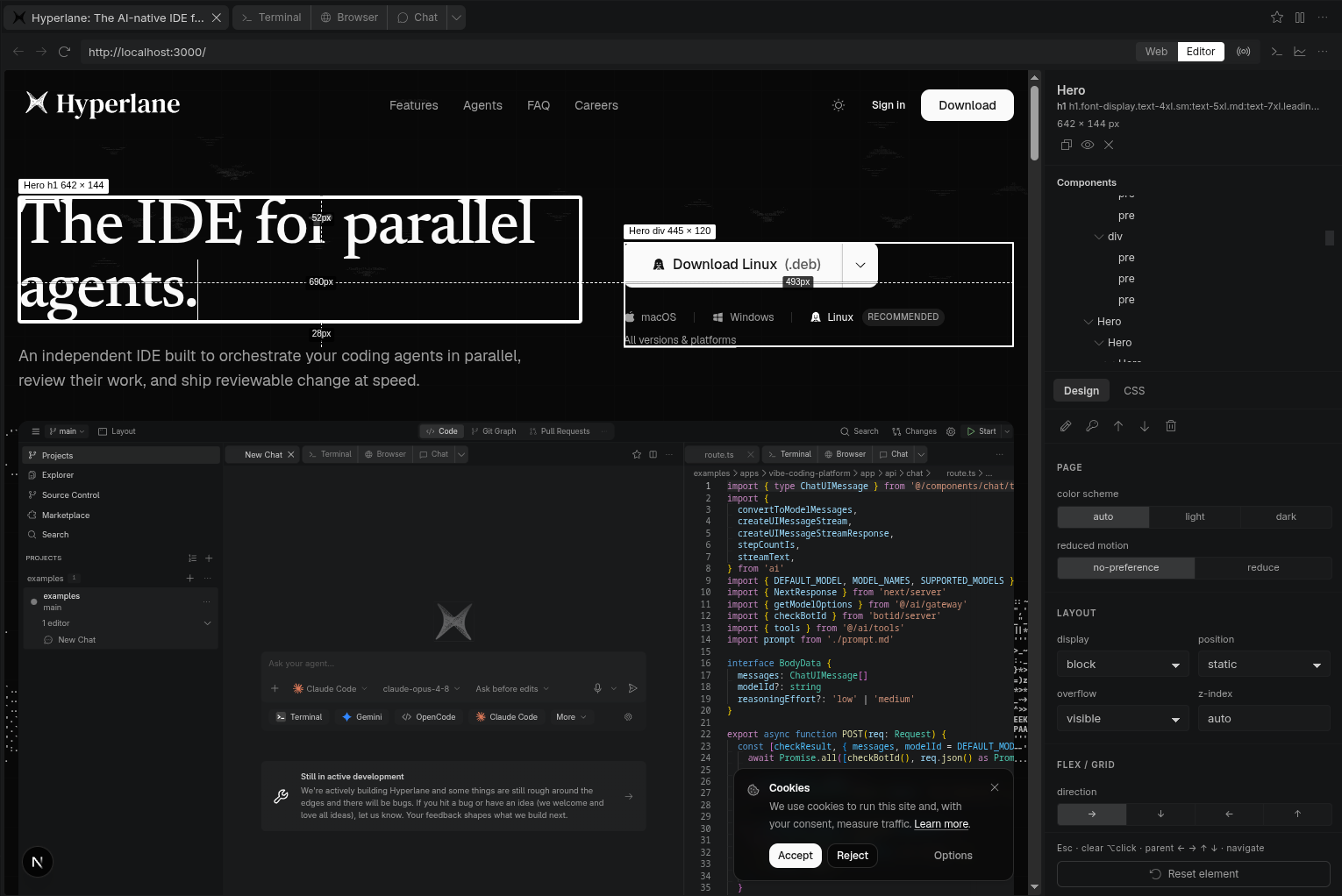This screenshot has width=1342, height=896.
Task: Click the browser forward arrow
Action: coord(41,52)
